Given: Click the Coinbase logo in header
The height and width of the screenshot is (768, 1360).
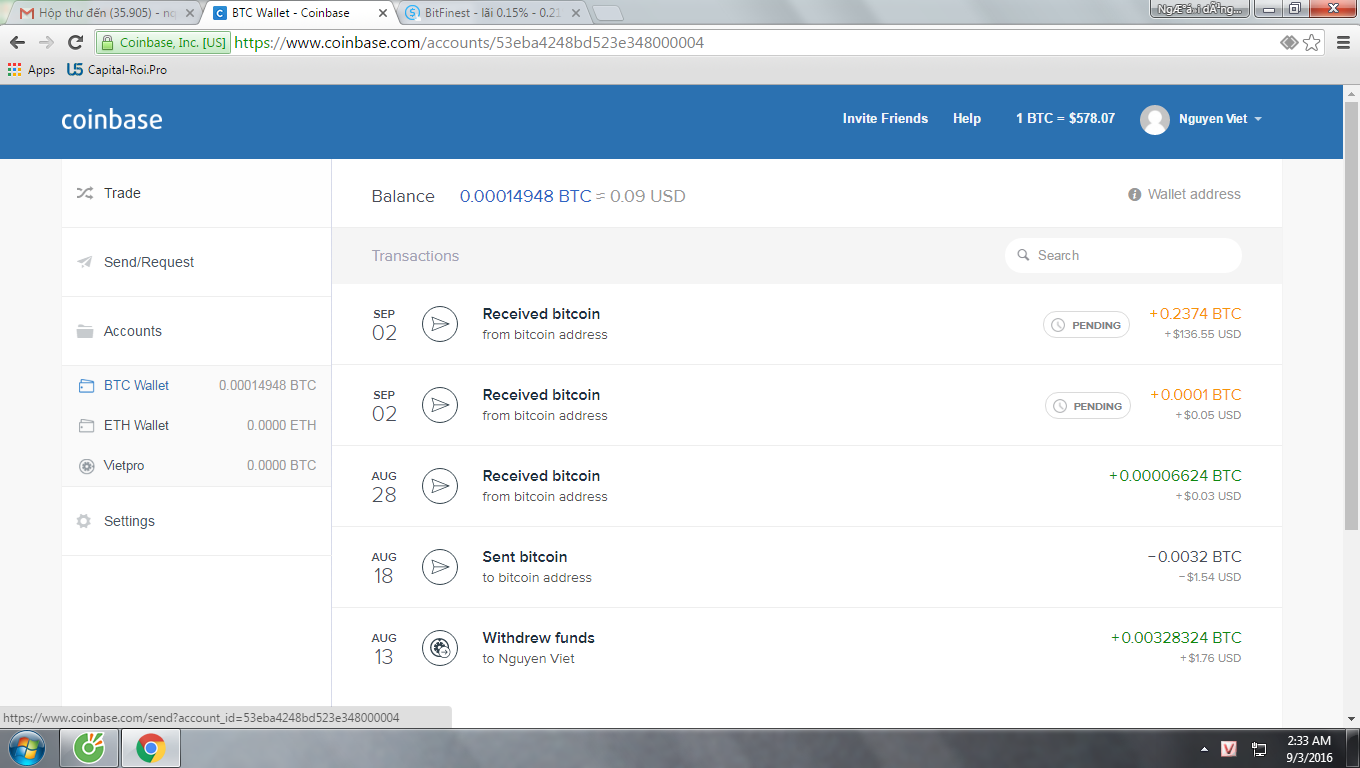Looking at the screenshot, I should click(112, 119).
